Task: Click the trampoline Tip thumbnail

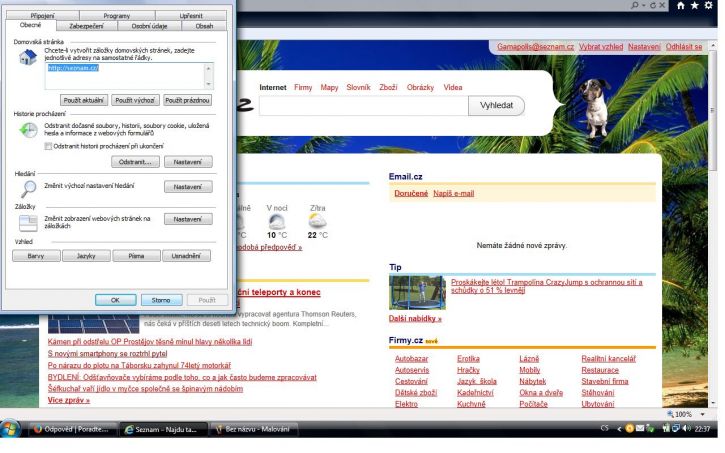Action: pos(417,293)
